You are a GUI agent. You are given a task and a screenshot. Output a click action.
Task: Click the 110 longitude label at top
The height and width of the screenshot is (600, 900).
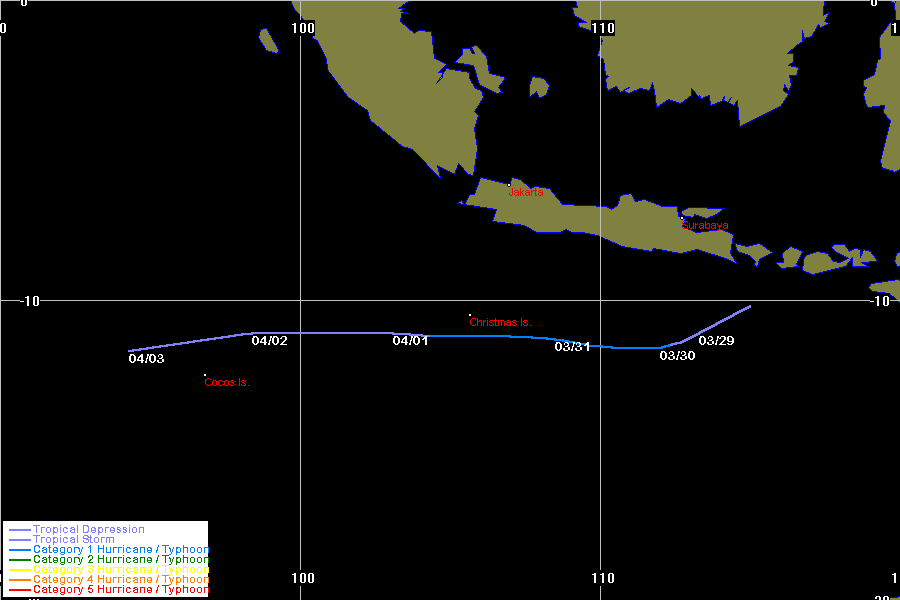tap(603, 27)
